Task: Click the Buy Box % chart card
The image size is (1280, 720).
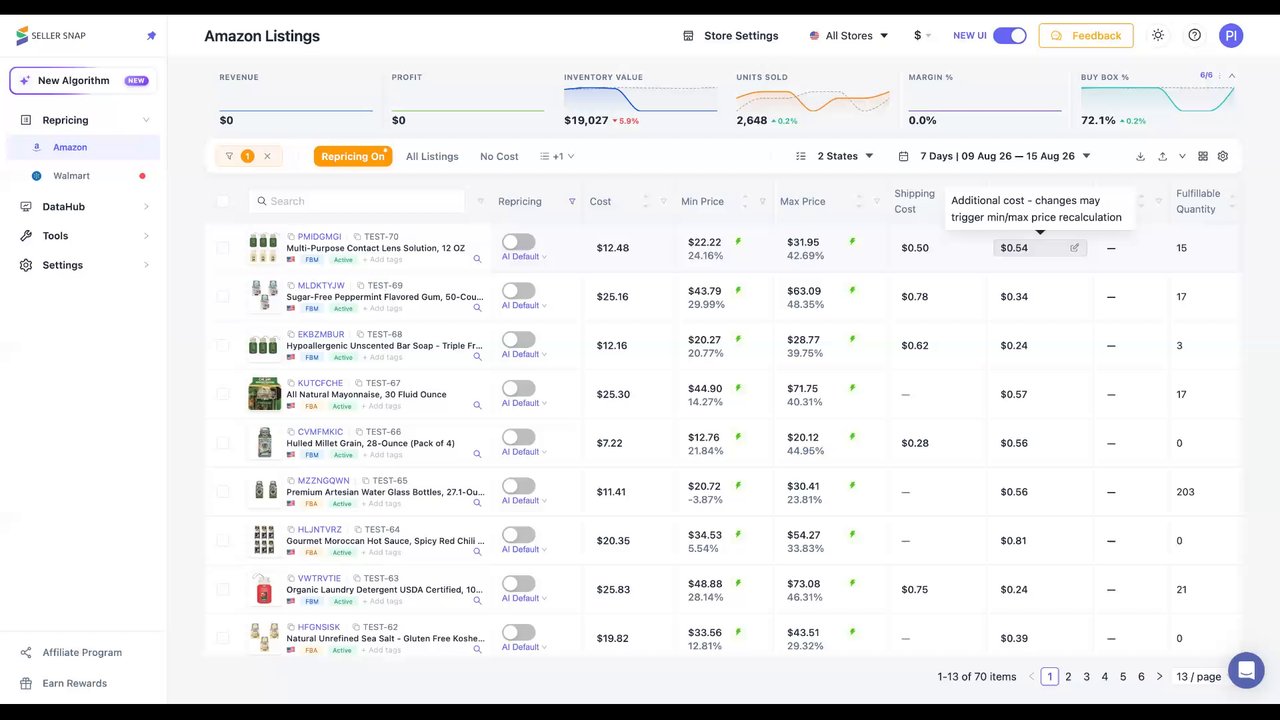Action: (x=1157, y=99)
